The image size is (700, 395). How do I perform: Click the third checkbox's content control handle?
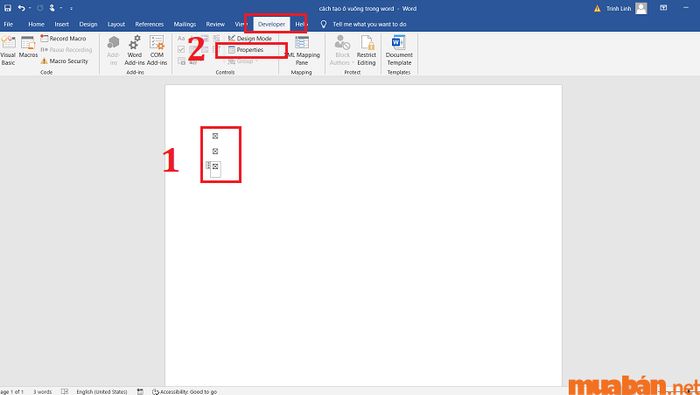(208, 166)
